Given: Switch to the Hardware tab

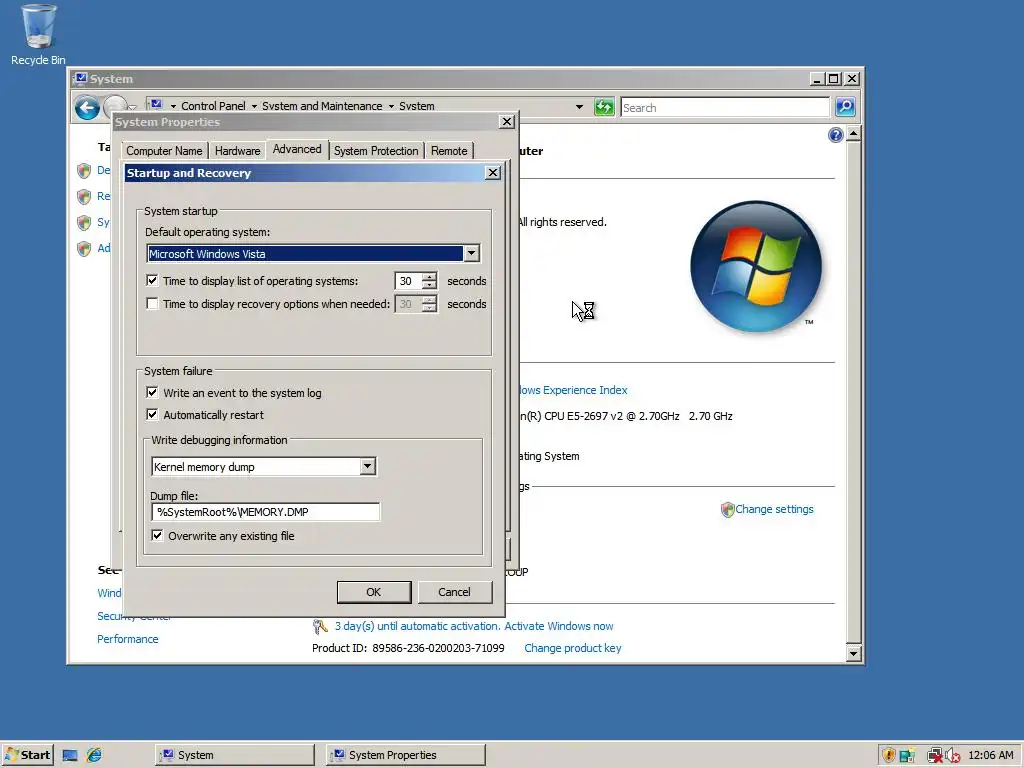Looking at the screenshot, I should (237, 151).
